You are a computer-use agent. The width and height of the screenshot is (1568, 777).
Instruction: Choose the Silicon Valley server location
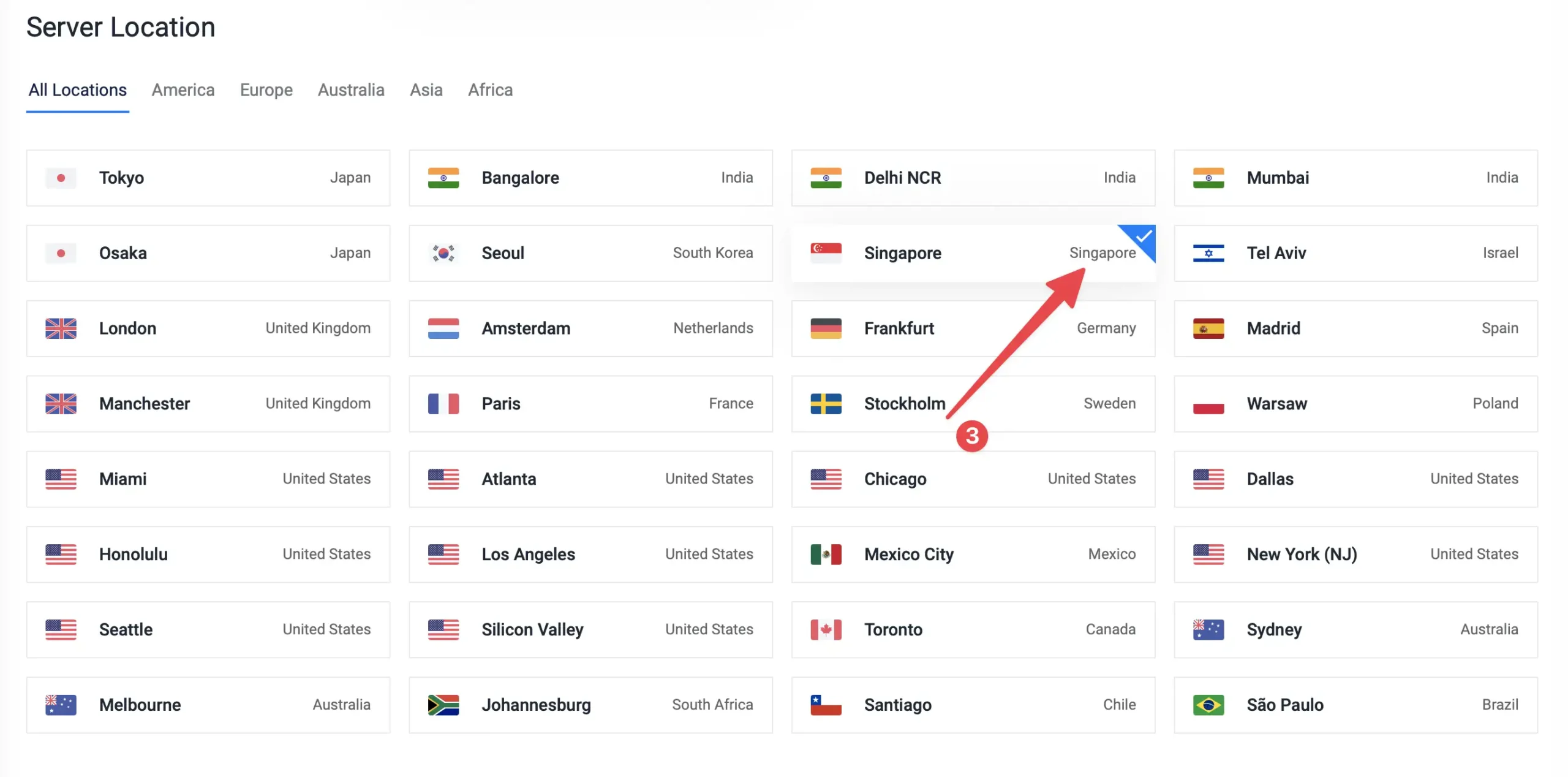(x=590, y=629)
